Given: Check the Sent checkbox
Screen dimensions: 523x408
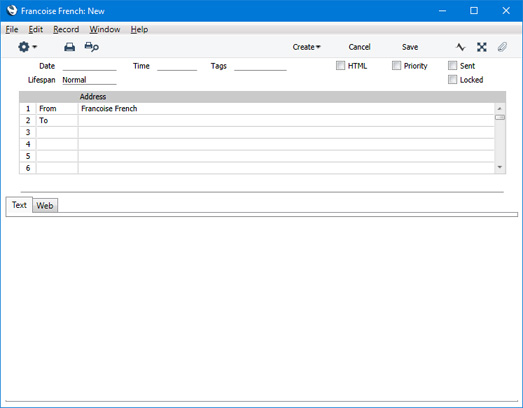Looking at the screenshot, I should [x=452, y=65].
